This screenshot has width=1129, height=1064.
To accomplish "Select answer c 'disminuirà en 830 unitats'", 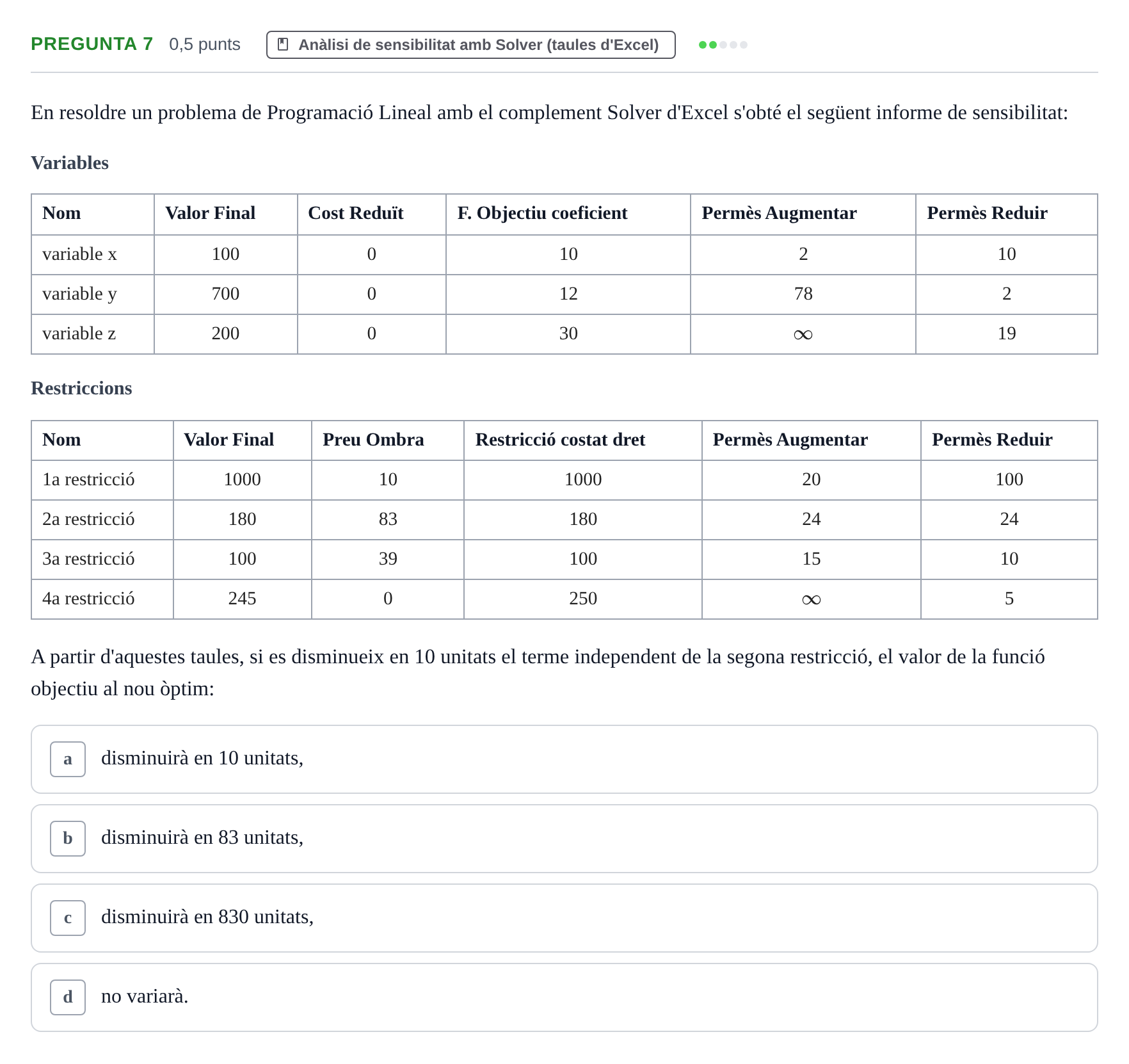I will pos(564,918).
